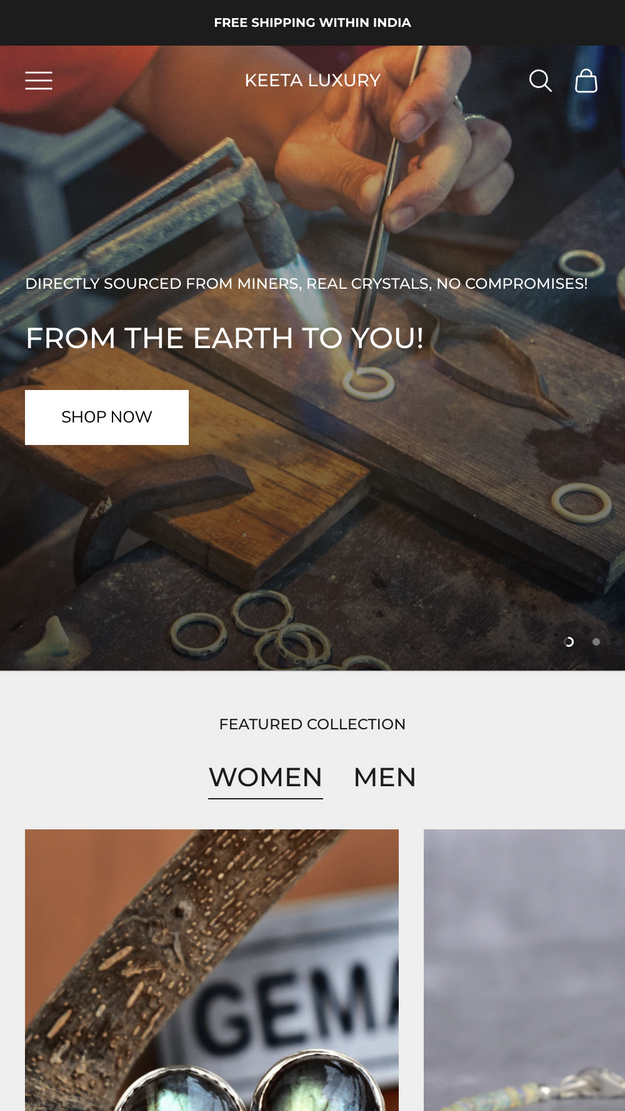This screenshot has width=625, height=1111.
Task: Open the labradorite earrings product image
Action: point(212,970)
